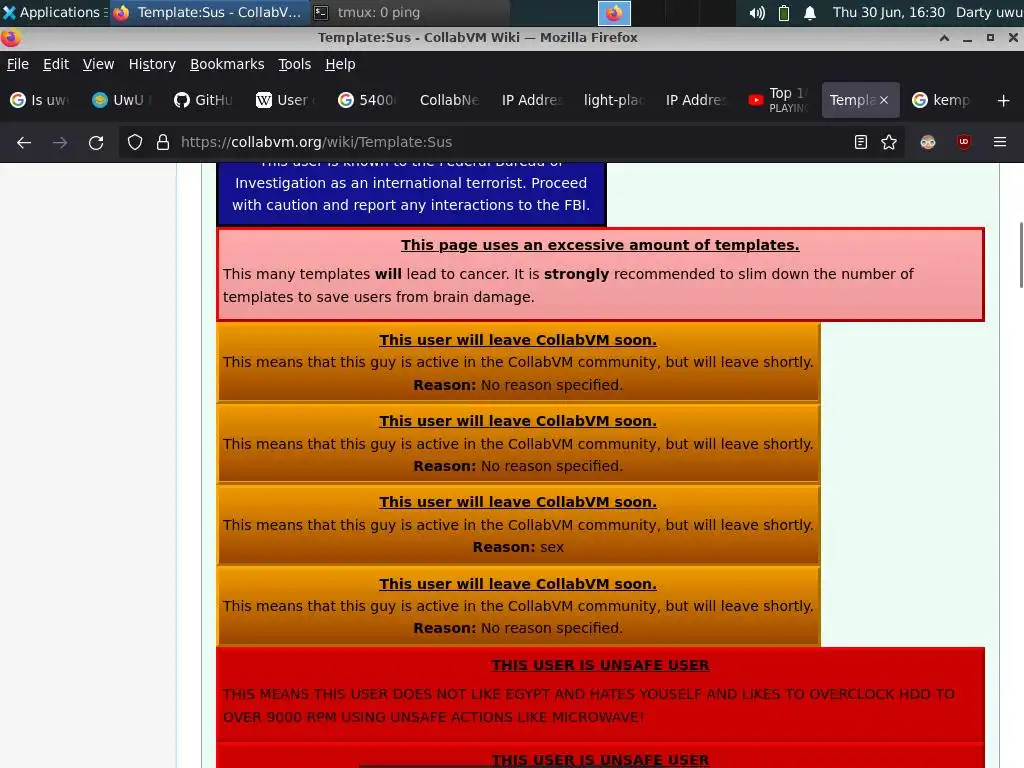1024x768 pixels.
Task: Check the battery indicator icon
Action: tap(784, 12)
